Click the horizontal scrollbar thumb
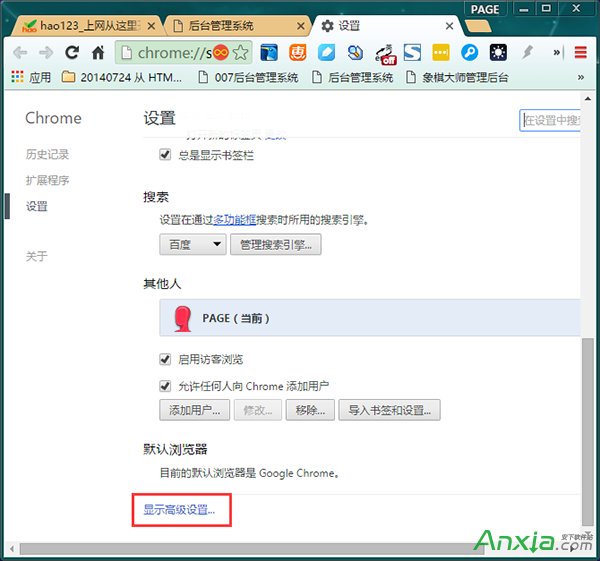This screenshot has height=561, width=600. coord(252,549)
